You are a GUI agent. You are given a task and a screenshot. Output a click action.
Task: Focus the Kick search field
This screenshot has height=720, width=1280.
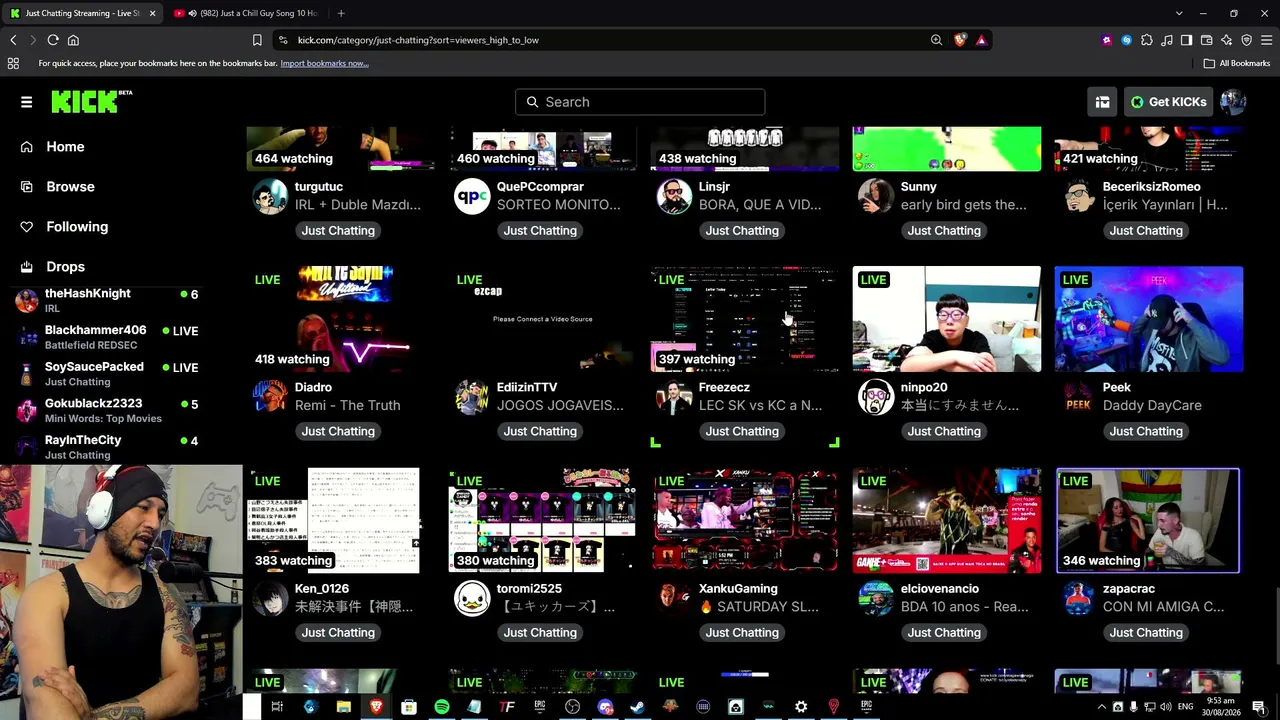tap(640, 102)
